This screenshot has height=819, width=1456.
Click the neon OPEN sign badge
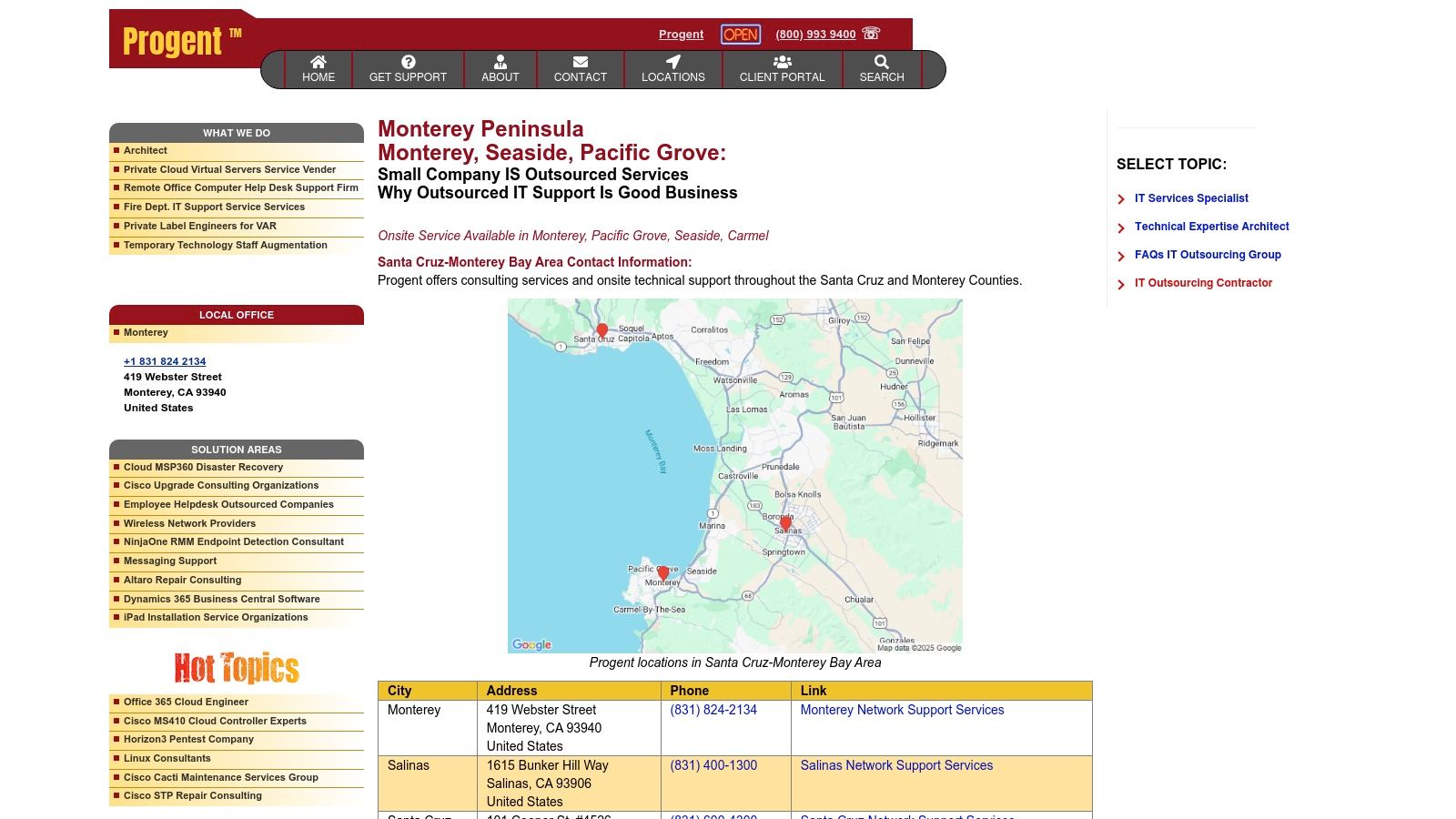[740, 35]
